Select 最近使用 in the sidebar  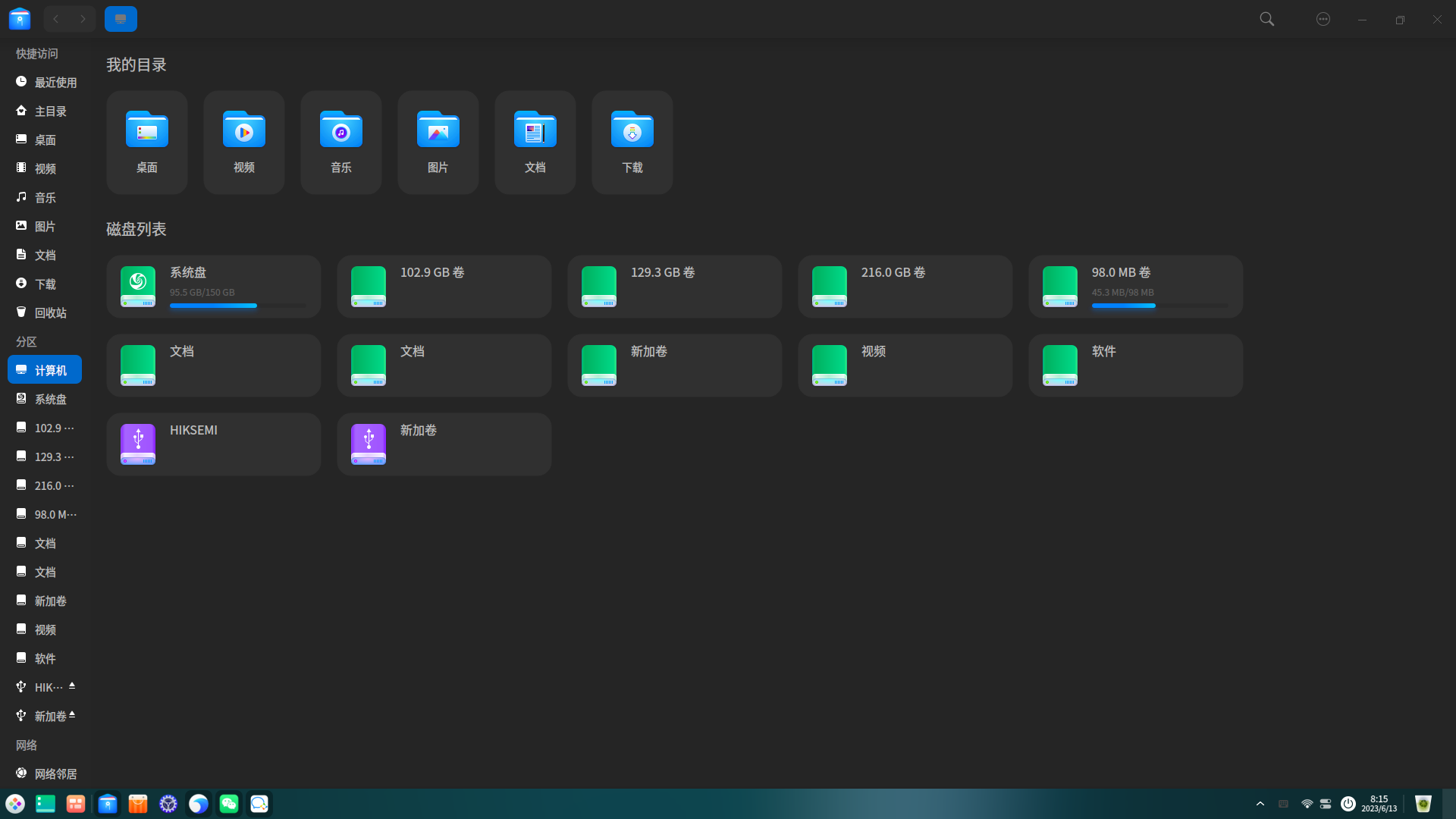click(x=55, y=82)
